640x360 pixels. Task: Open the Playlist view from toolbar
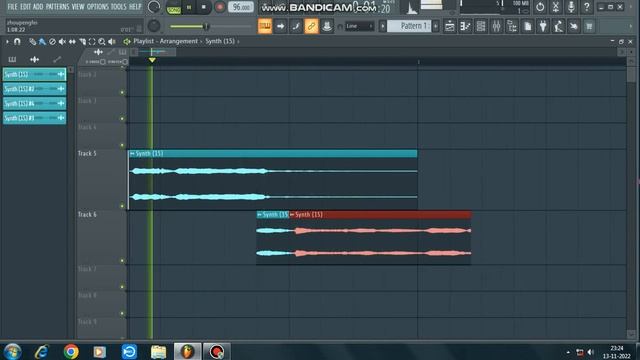coord(449,26)
